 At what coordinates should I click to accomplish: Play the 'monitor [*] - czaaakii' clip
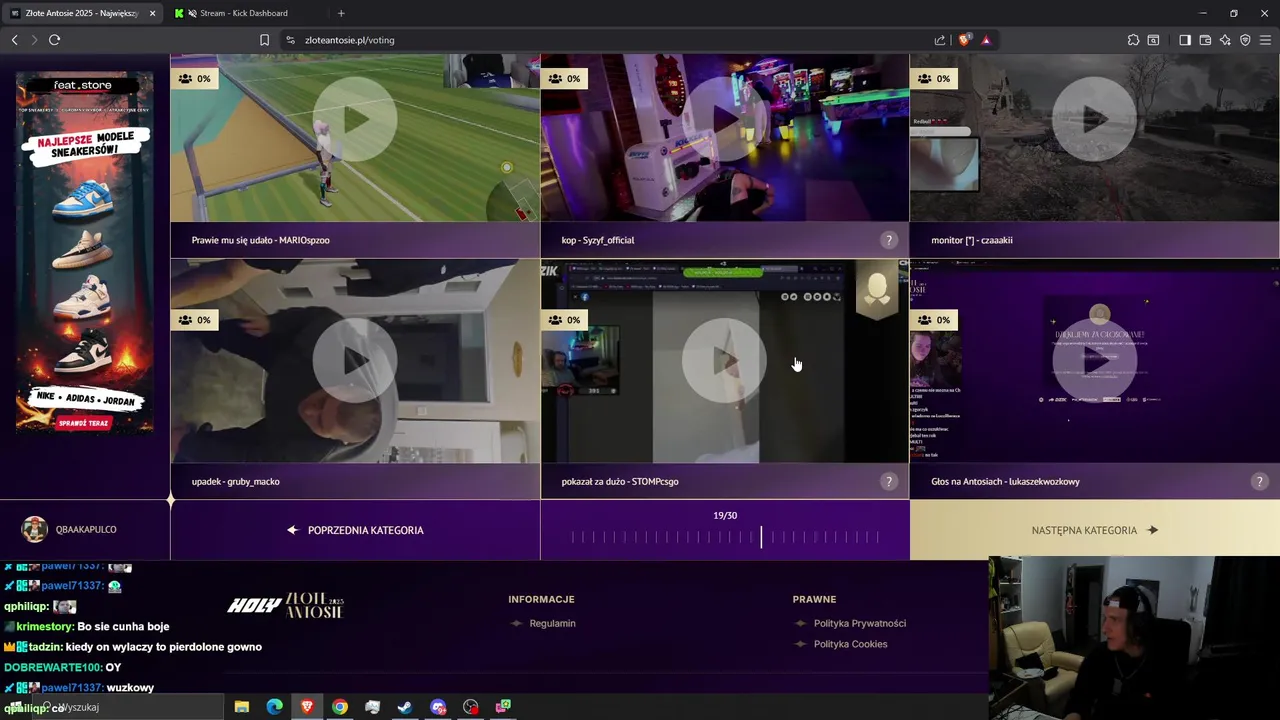(1094, 119)
